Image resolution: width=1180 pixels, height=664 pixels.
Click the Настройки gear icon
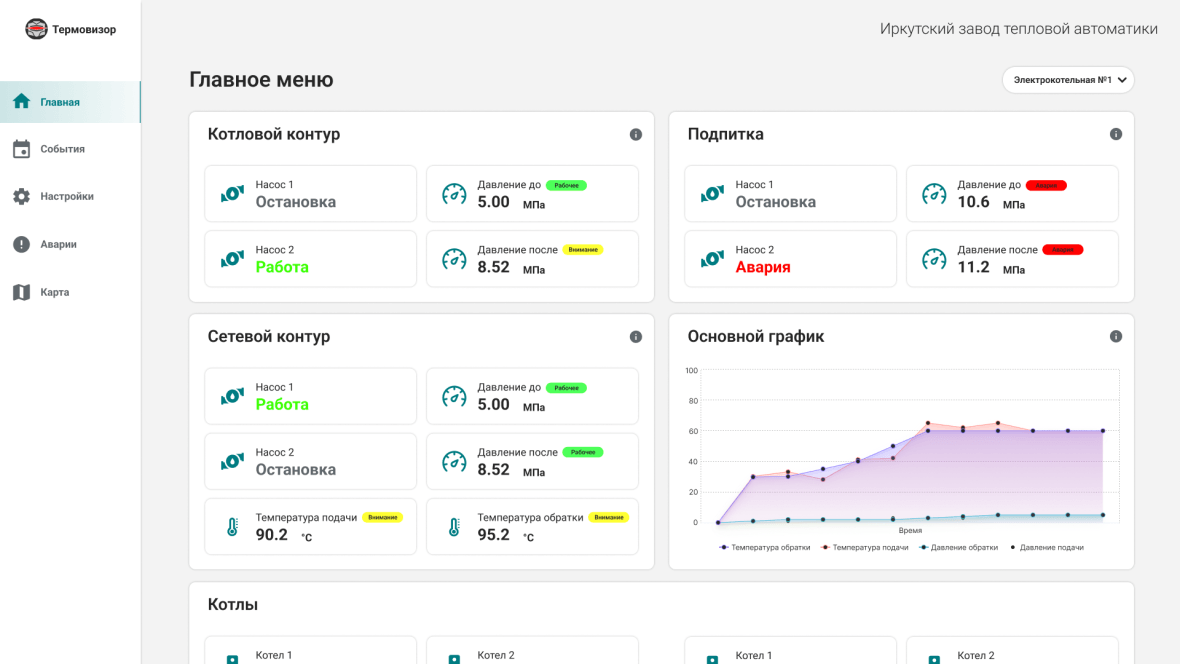coord(21,197)
